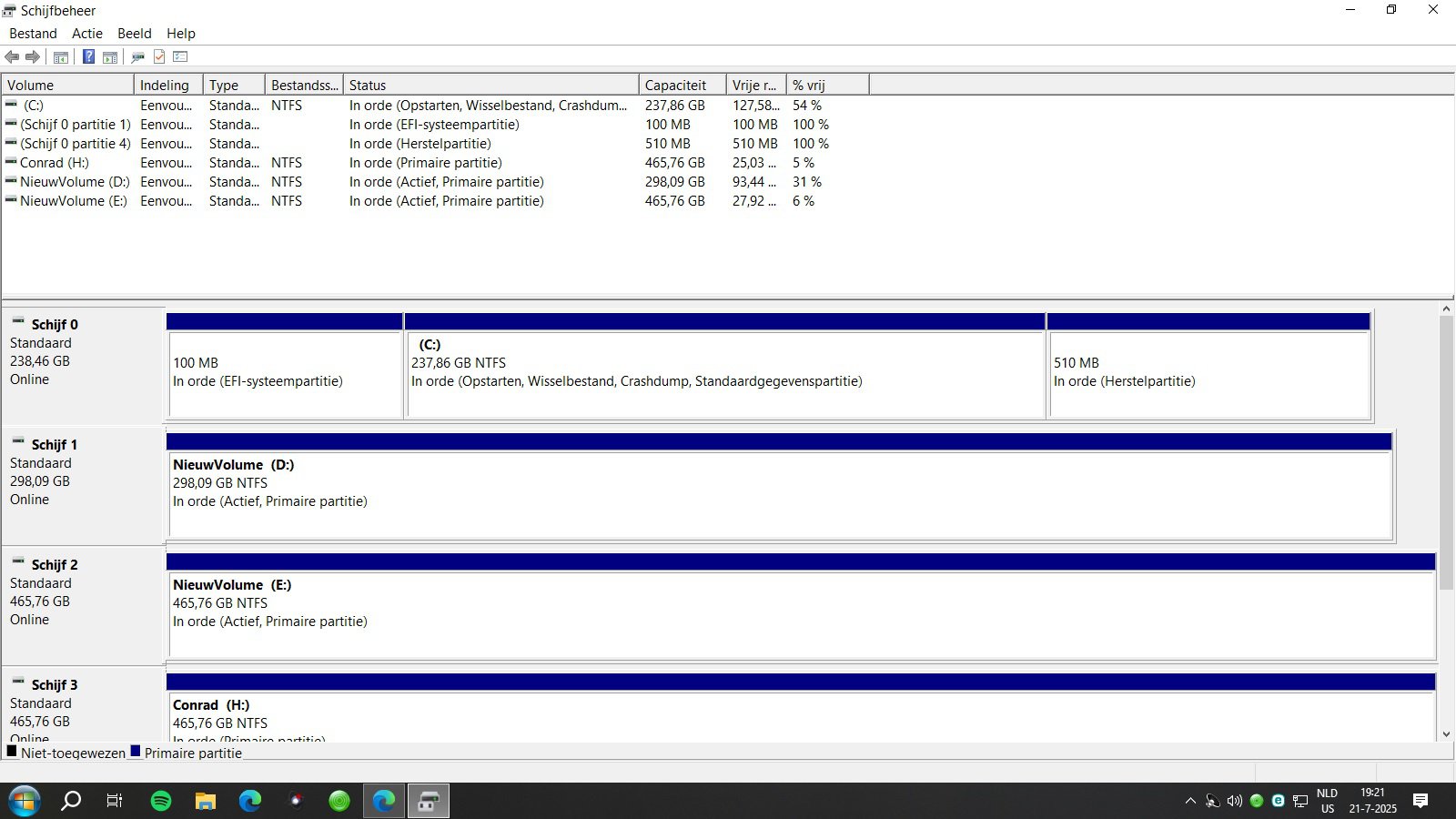Click the vertical scrollbar thumb in disk view

coord(1446,453)
